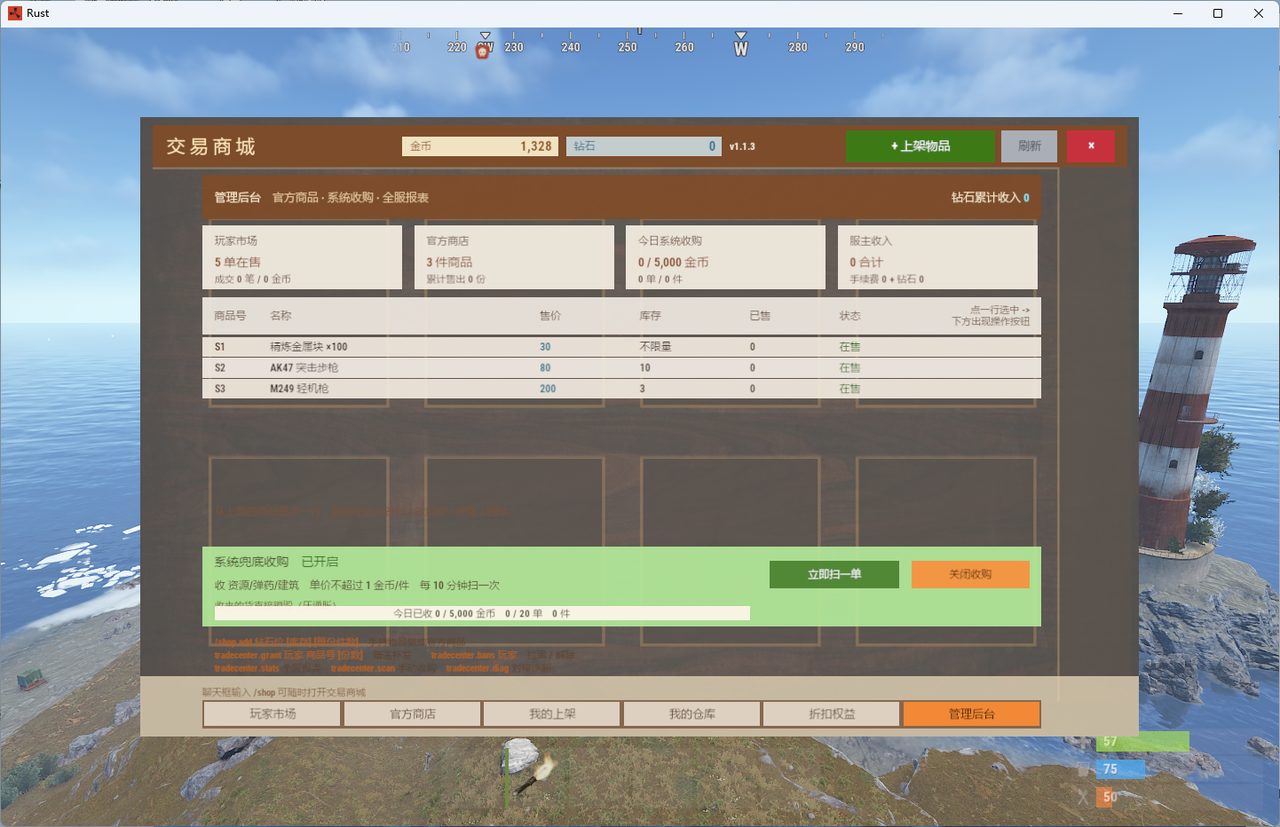1280x827 pixels.
Task: Click the 立即扫一单 button
Action: point(834,575)
